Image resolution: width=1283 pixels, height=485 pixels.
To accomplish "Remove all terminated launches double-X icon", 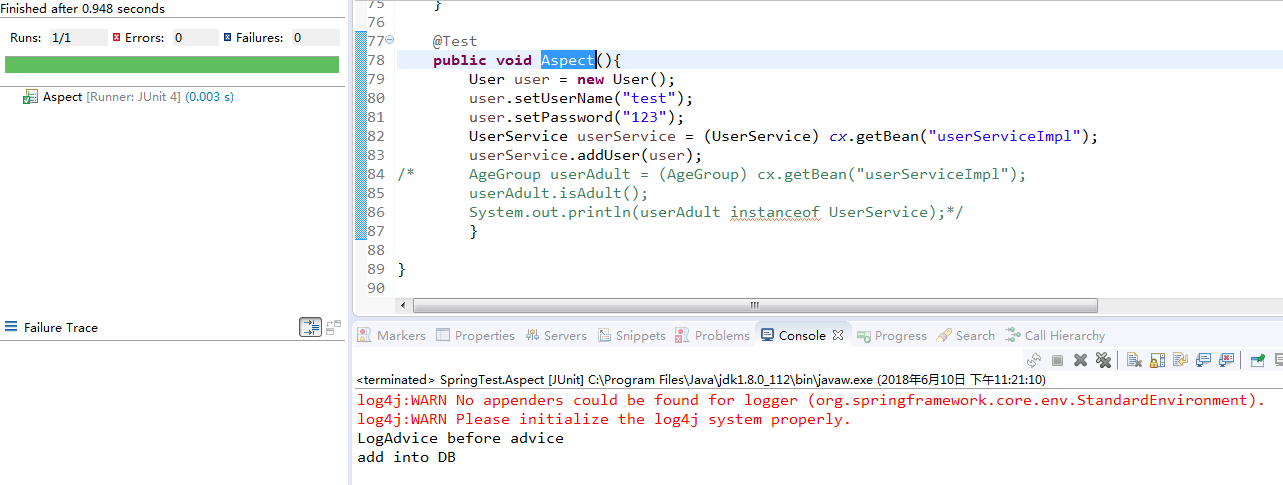I will [1103, 360].
